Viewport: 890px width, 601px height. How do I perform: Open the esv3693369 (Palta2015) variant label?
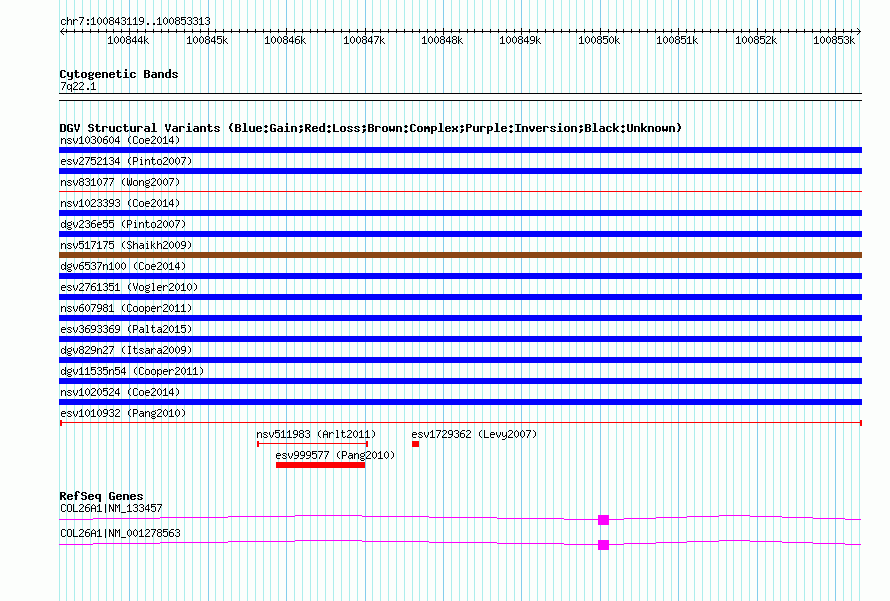125,329
